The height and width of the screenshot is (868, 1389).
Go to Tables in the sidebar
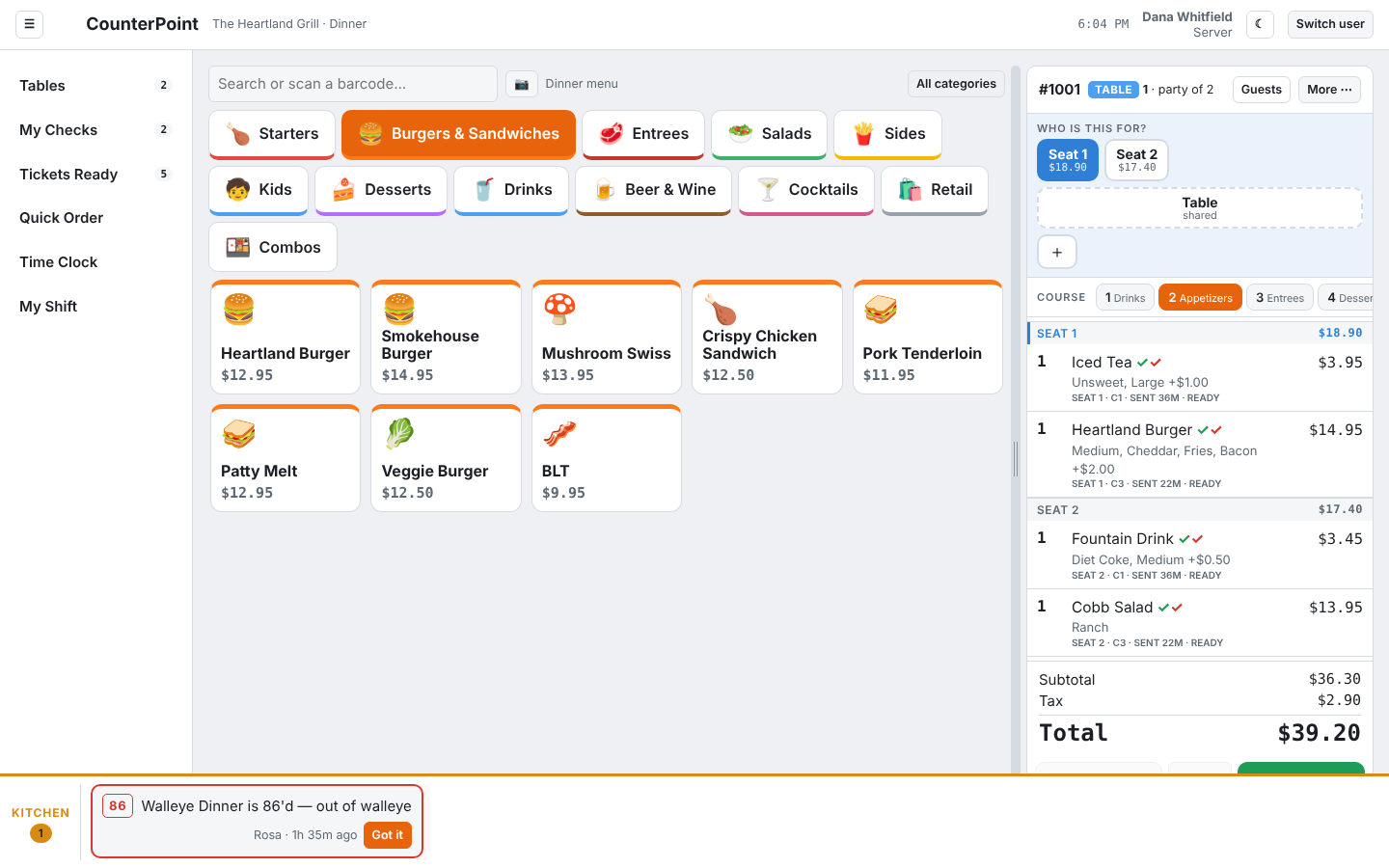tap(95, 86)
